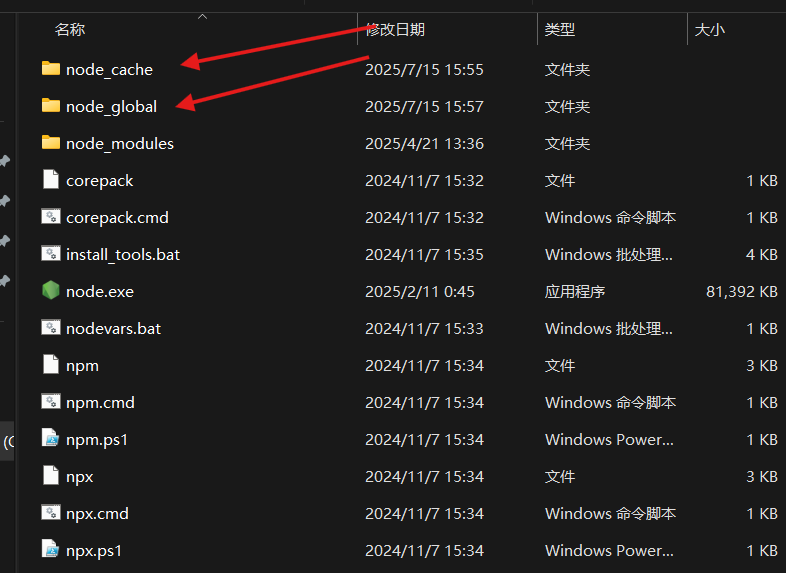
Task: Select the npx.ps1 PowerShell icon
Action: click(51, 549)
